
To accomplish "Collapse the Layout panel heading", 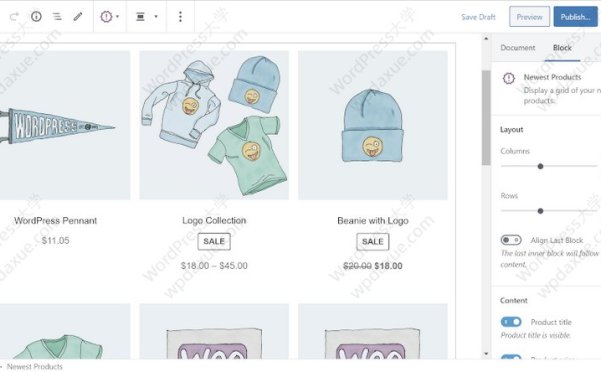I will point(511,129).
